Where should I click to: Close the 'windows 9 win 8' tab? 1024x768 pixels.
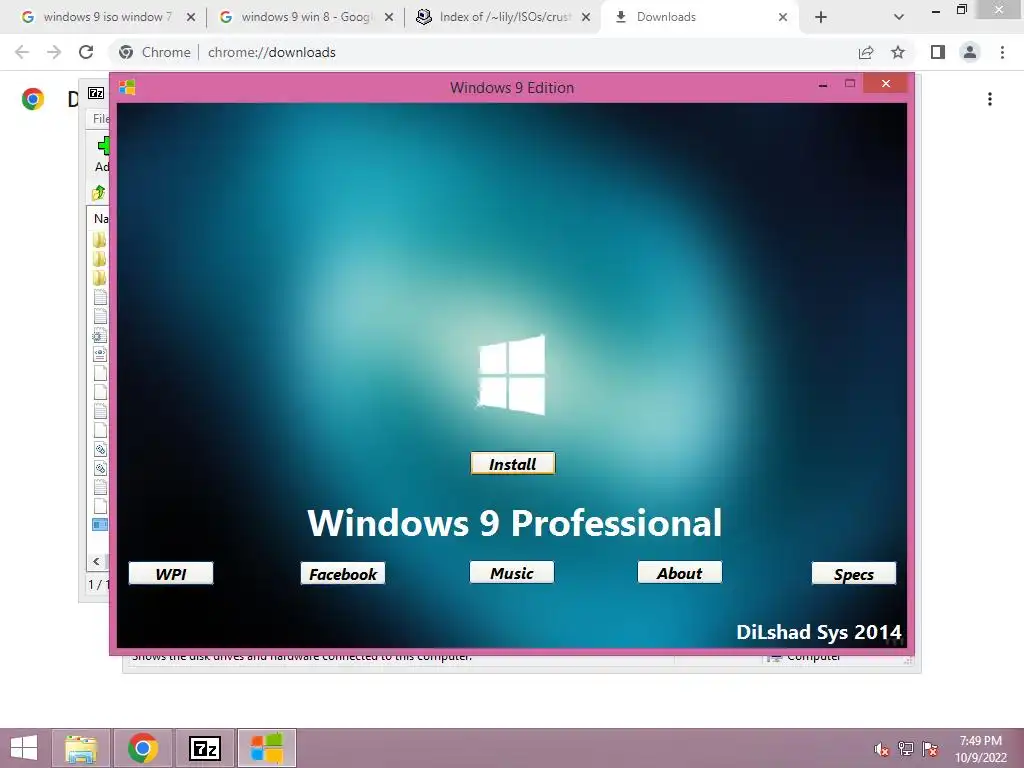389,18
